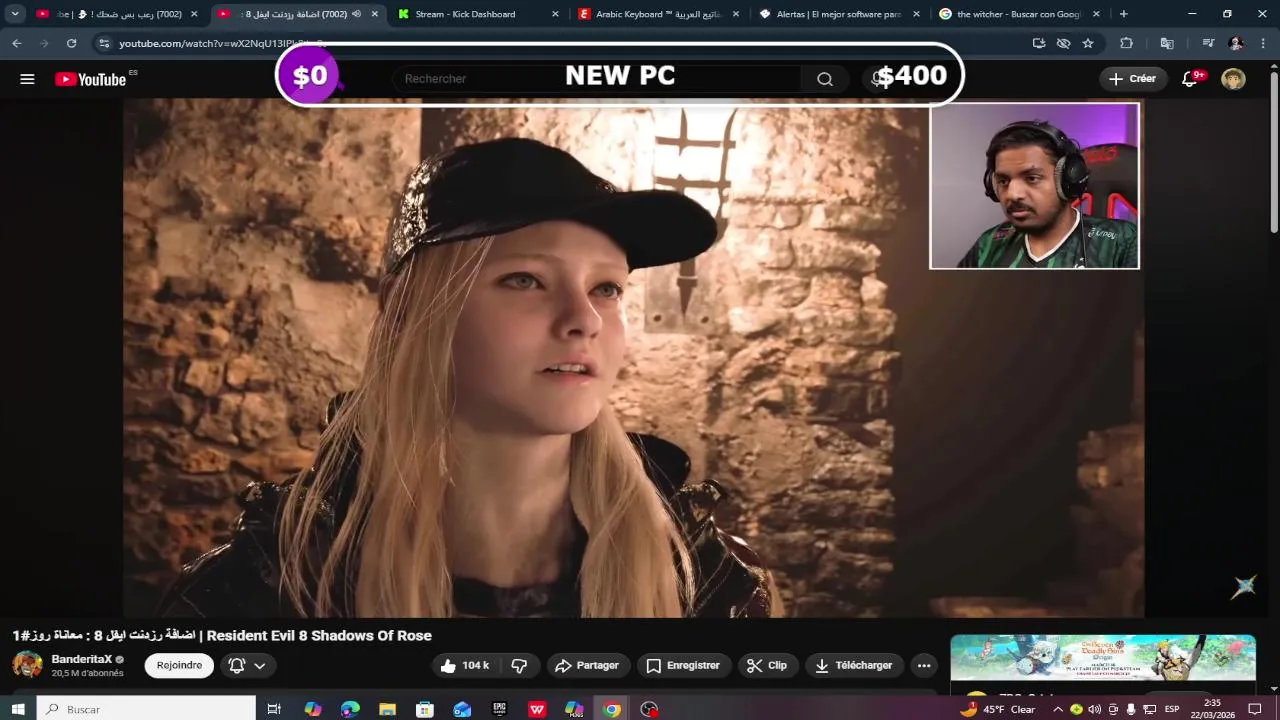Image resolution: width=1280 pixels, height=720 pixels.
Task: Switch to Arabic Keyboard tab
Action: [657, 14]
